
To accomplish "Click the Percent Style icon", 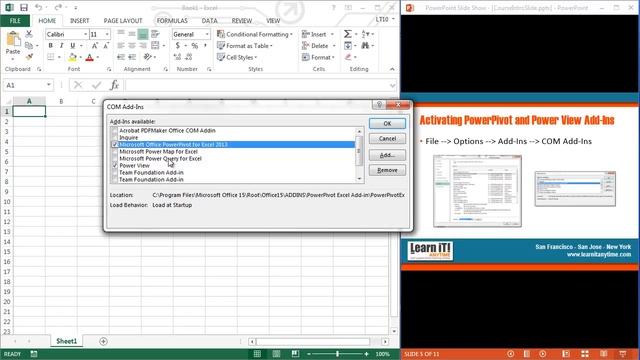I will click(x=195, y=46).
